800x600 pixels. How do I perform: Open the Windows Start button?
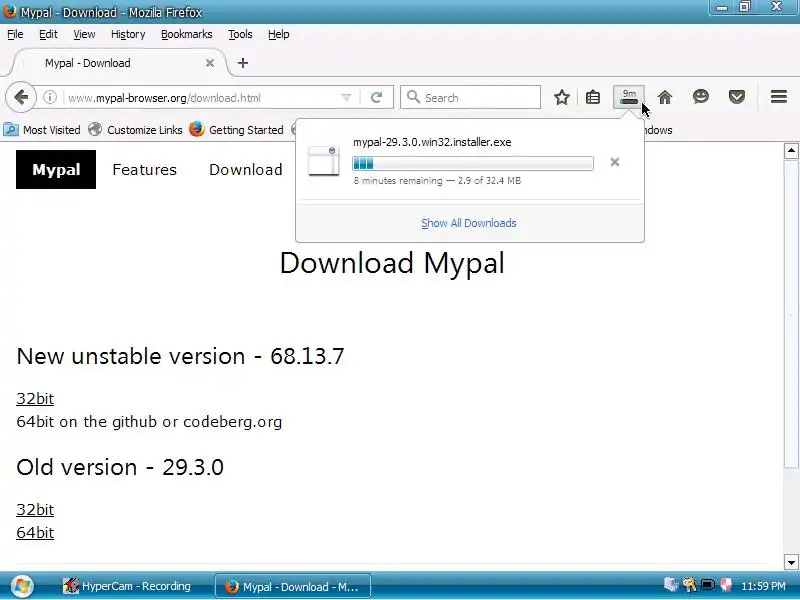(21, 586)
